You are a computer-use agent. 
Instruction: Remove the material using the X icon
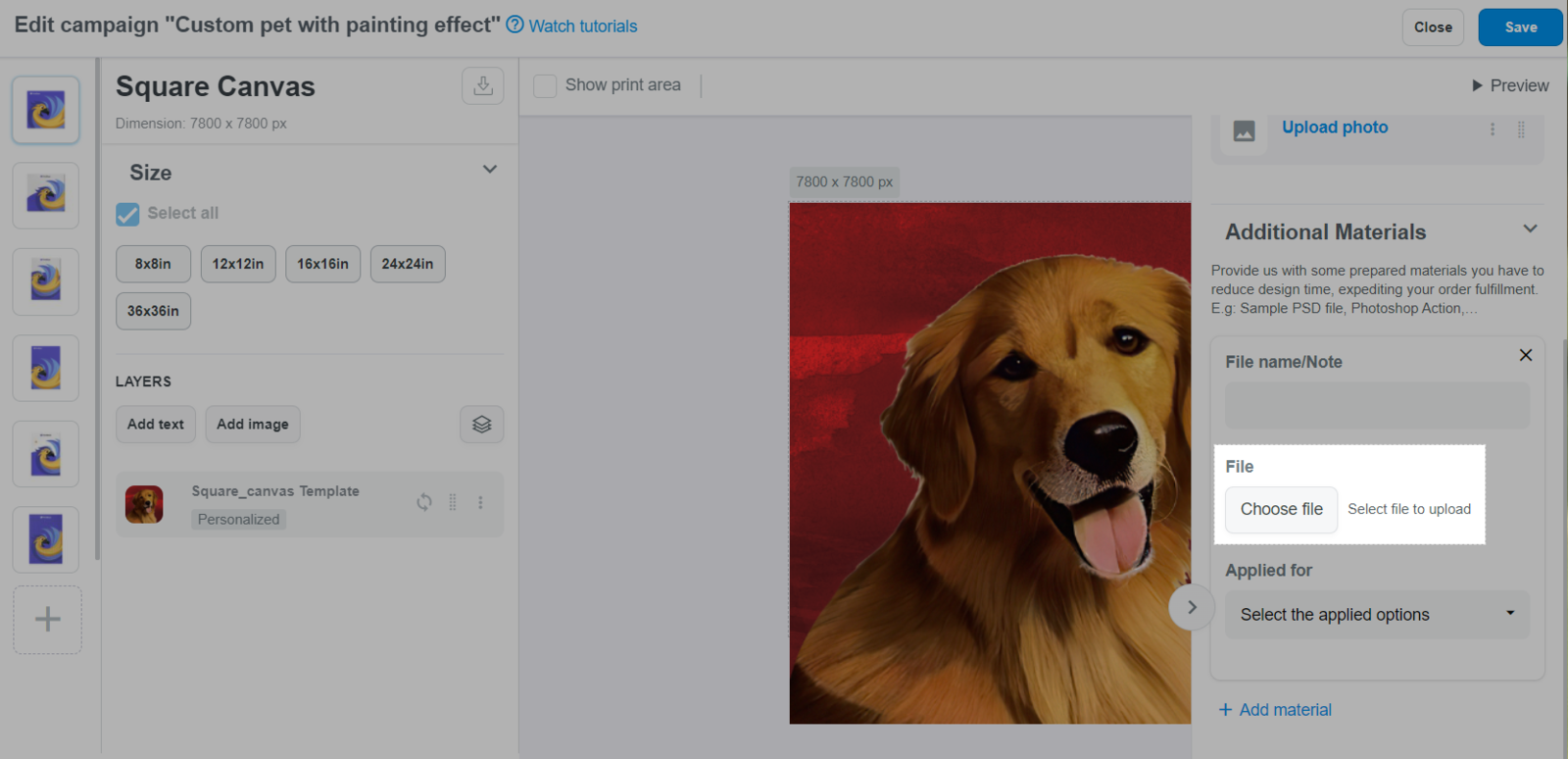coord(1526,355)
